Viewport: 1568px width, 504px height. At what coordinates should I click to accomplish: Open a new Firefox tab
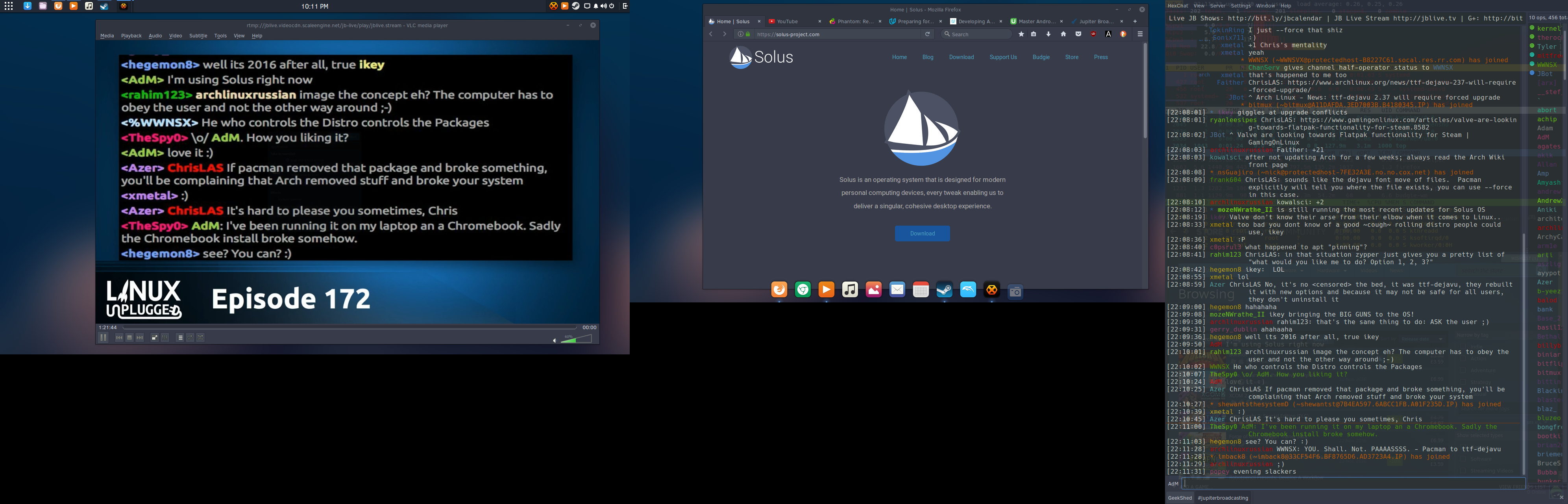(1135, 21)
